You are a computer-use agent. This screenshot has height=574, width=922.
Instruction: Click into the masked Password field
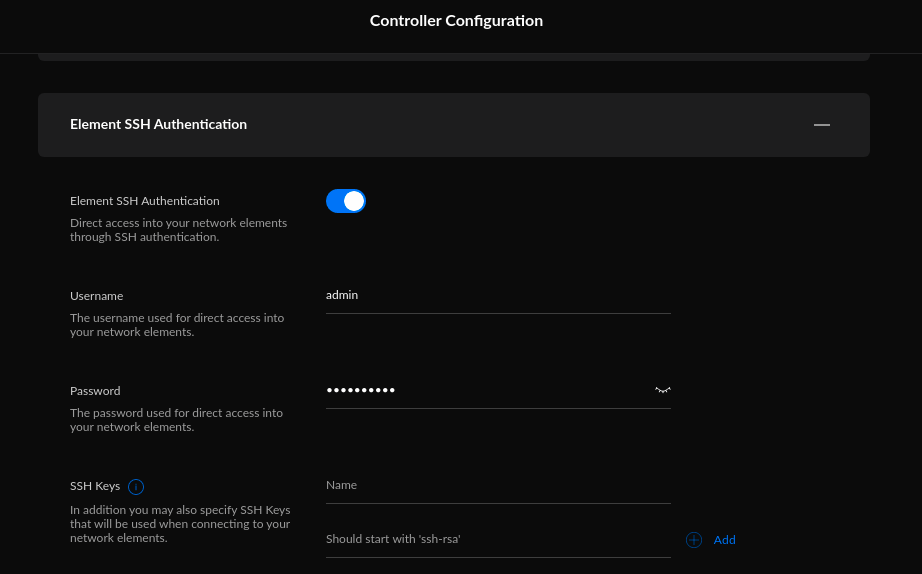485,390
